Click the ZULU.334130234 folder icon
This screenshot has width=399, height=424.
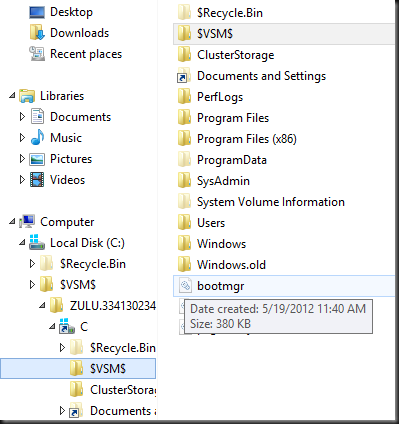[x=57, y=306]
